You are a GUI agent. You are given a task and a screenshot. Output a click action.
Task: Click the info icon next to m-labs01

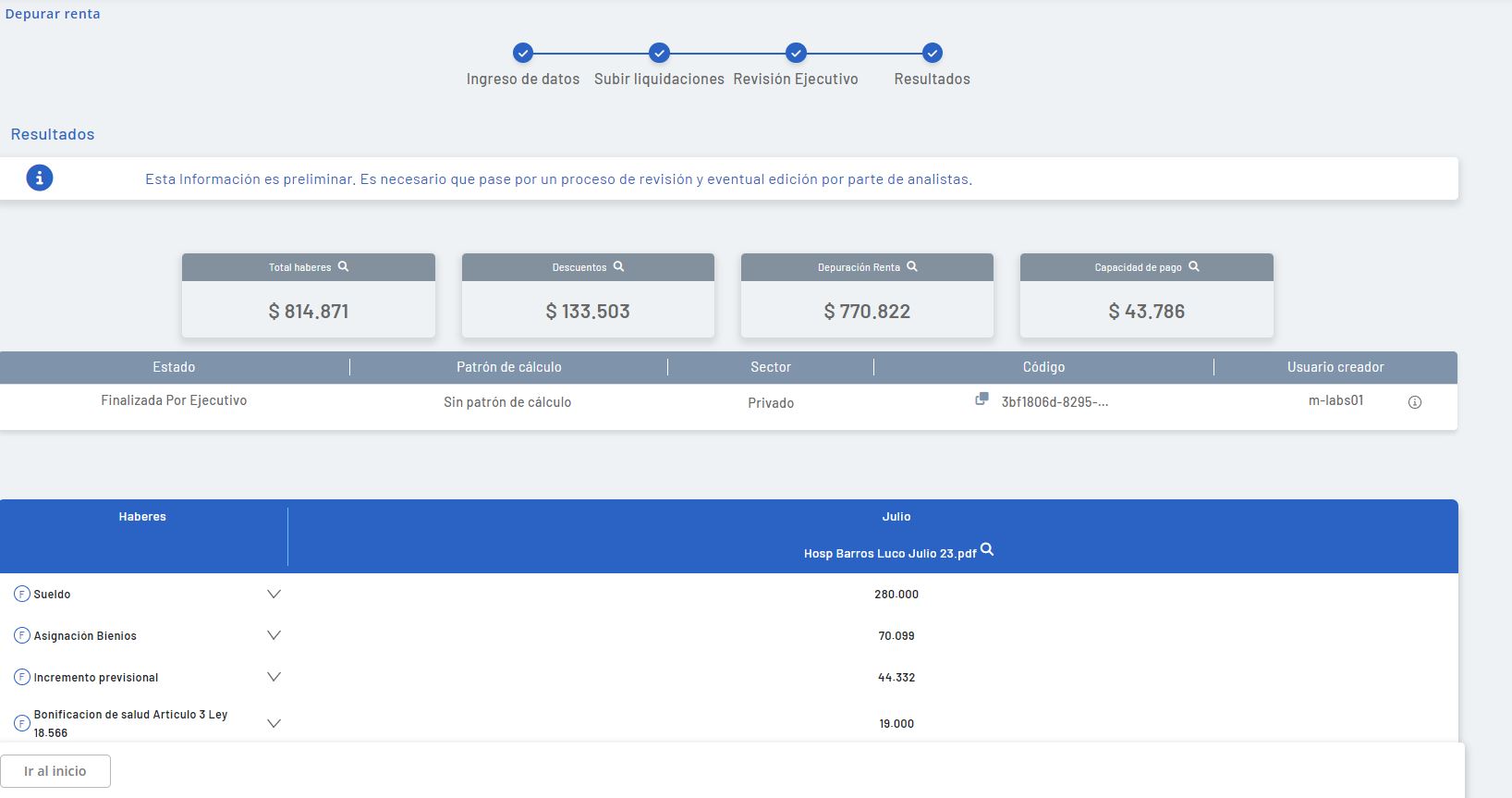pyautogui.click(x=1414, y=402)
